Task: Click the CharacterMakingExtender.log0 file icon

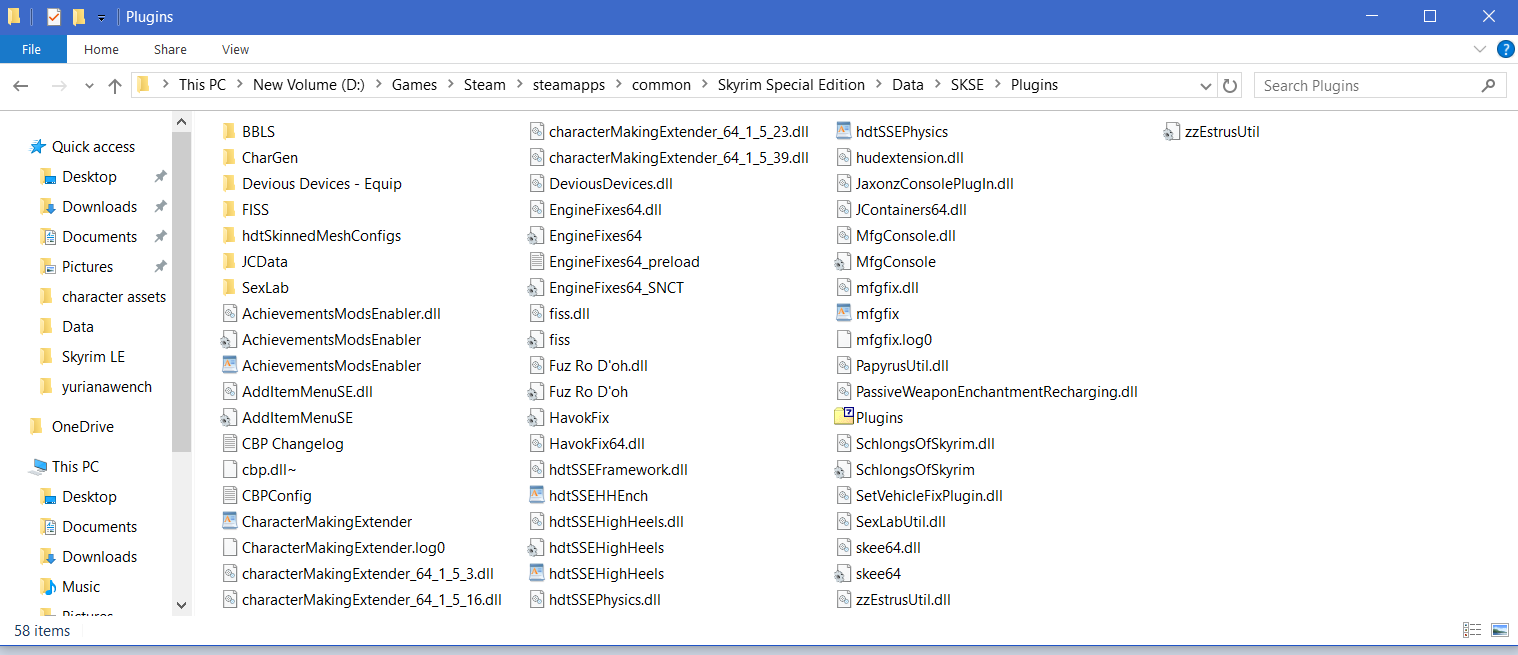Action: pyautogui.click(x=229, y=548)
